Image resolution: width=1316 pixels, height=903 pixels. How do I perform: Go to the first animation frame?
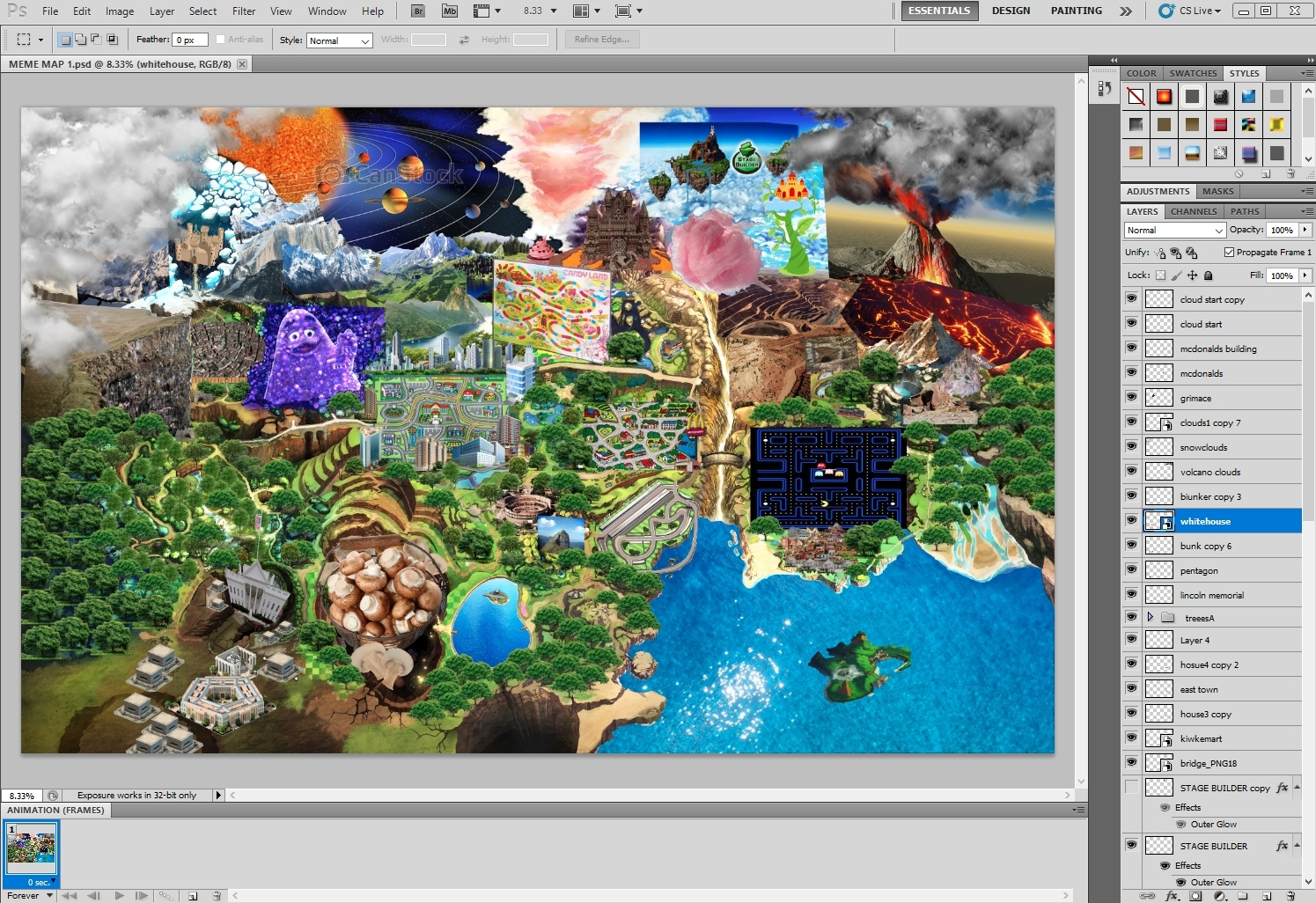pyautogui.click(x=69, y=896)
